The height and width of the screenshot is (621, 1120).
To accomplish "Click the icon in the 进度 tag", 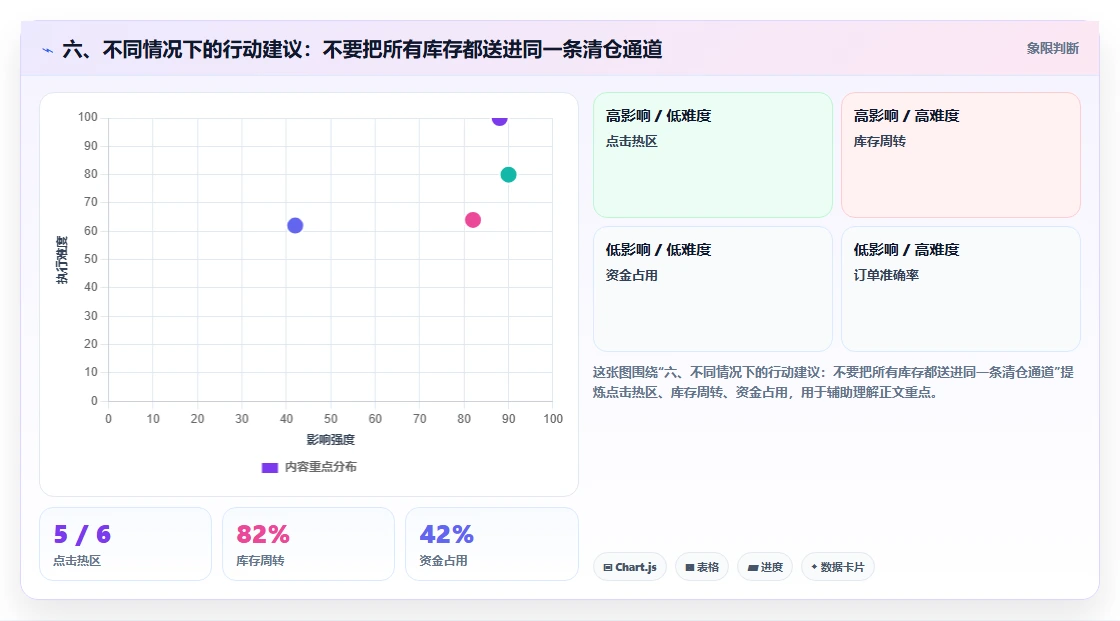I will 753,567.
